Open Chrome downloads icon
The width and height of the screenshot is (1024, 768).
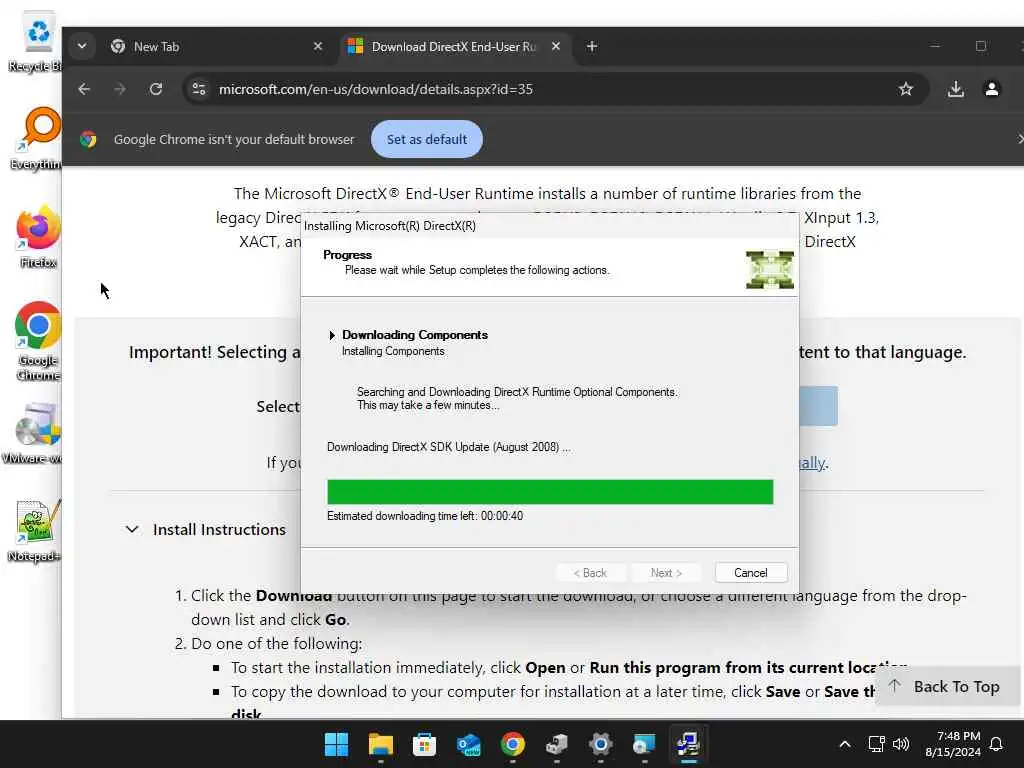955,89
